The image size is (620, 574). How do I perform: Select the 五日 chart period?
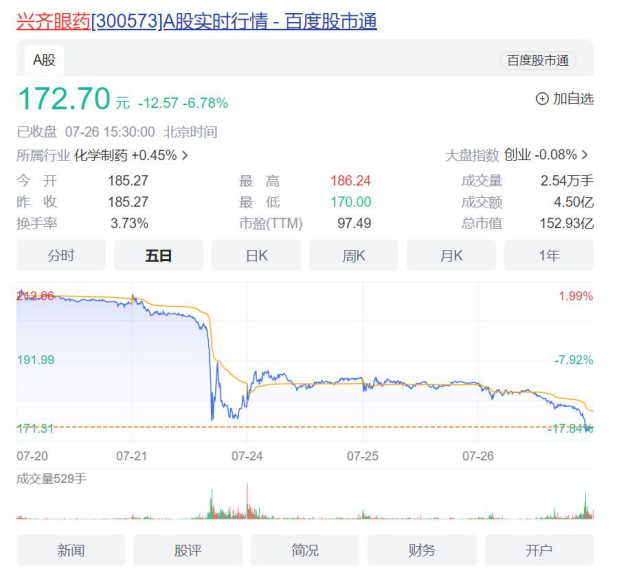click(x=158, y=256)
